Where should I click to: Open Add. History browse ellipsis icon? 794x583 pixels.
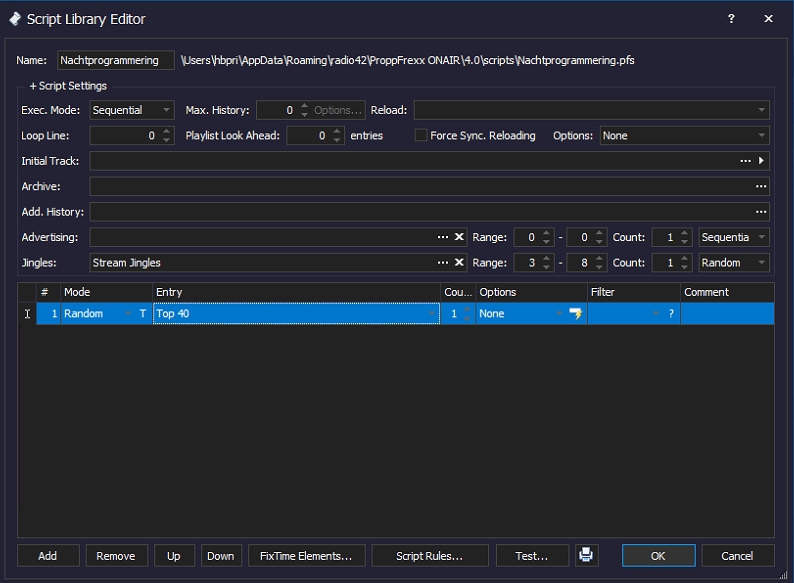pos(761,212)
